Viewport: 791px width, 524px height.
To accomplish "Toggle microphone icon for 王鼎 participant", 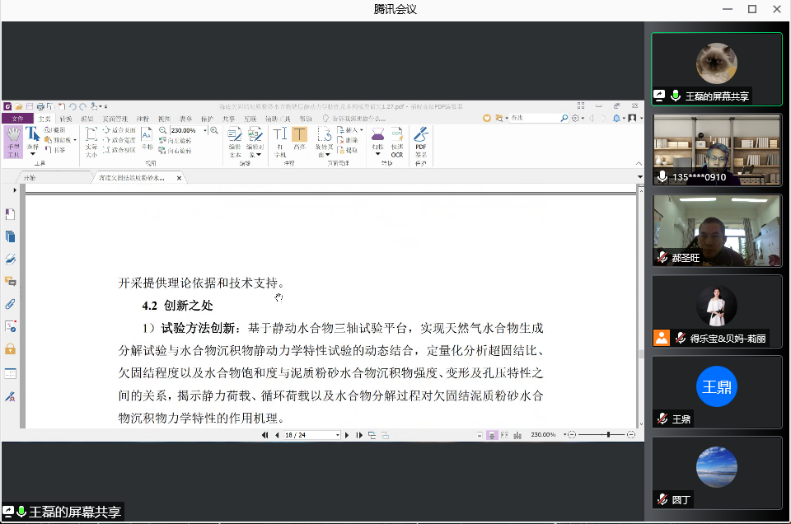I will coord(662,419).
